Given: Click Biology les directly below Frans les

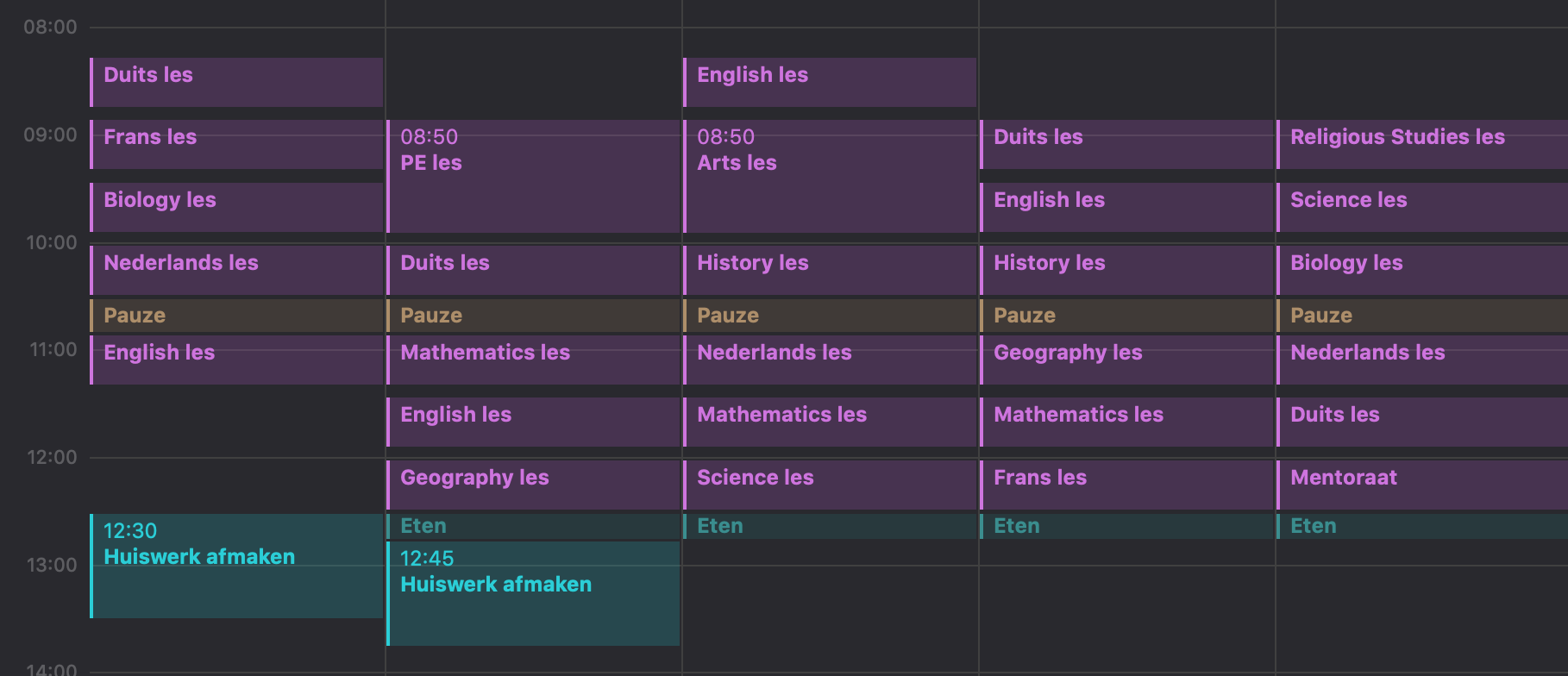Looking at the screenshot, I should point(236,207).
